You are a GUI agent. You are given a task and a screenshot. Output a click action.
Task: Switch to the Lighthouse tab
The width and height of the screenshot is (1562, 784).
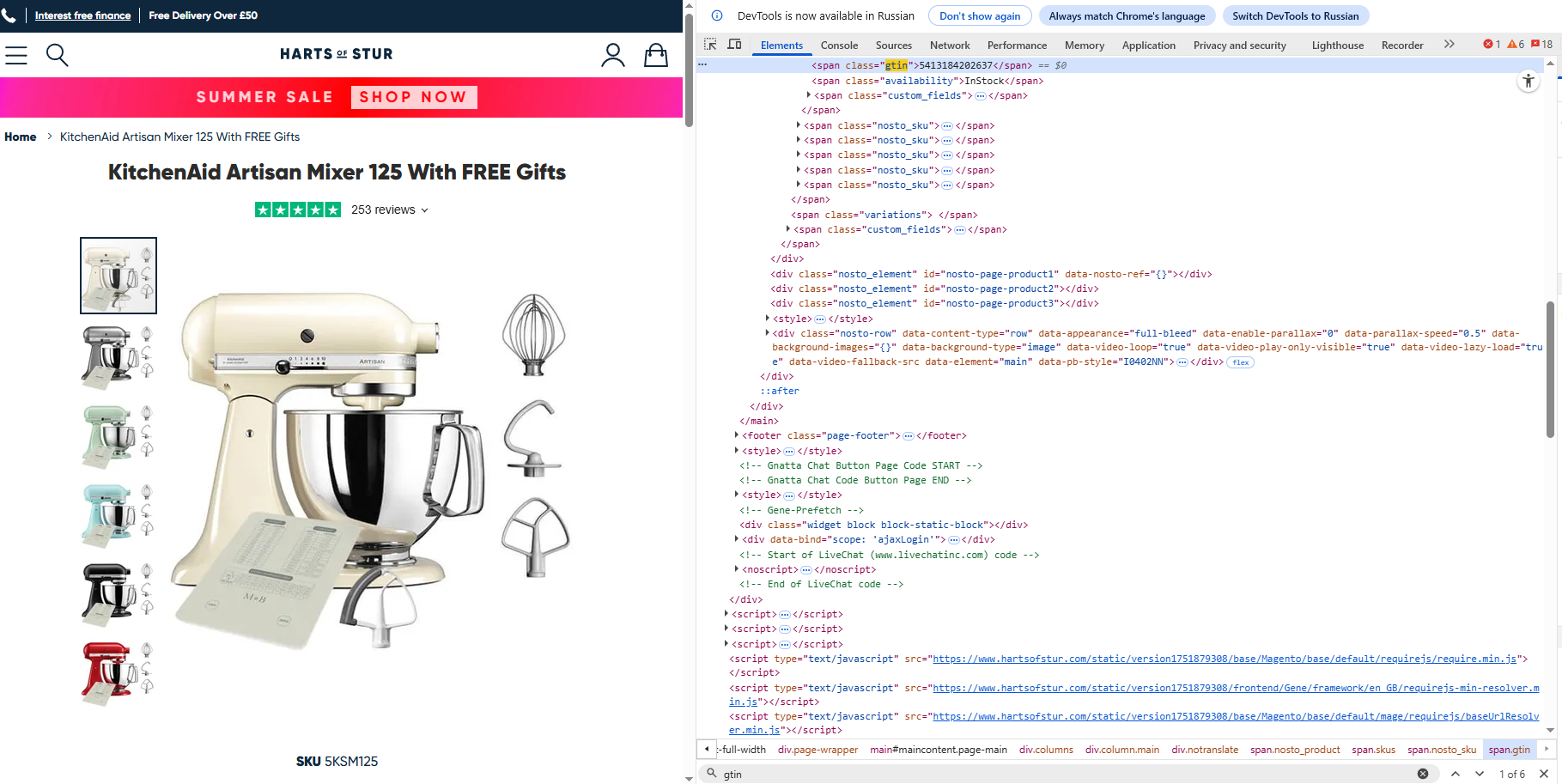(1337, 45)
